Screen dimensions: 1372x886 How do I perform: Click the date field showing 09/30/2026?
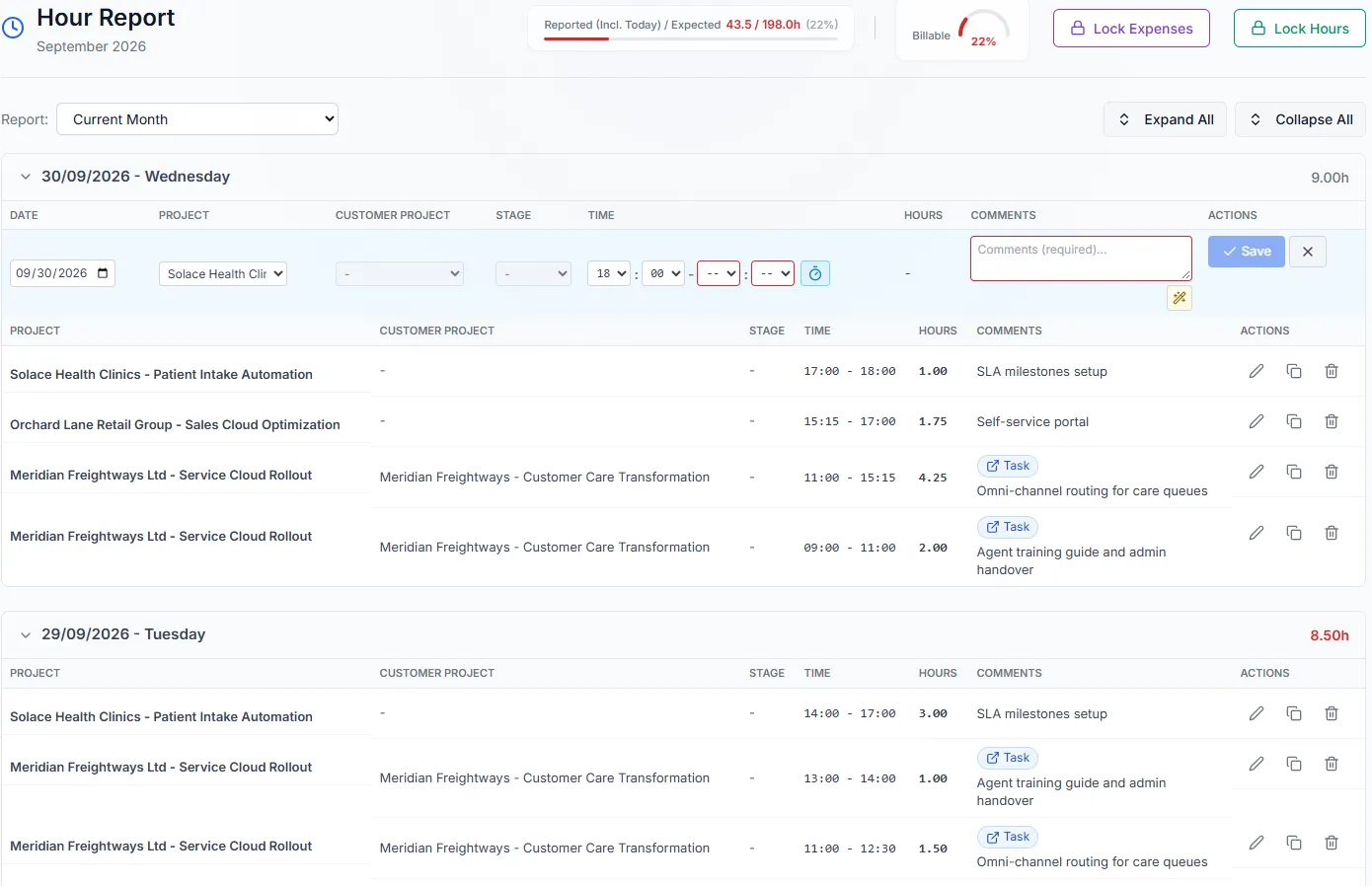pos(62,273)
